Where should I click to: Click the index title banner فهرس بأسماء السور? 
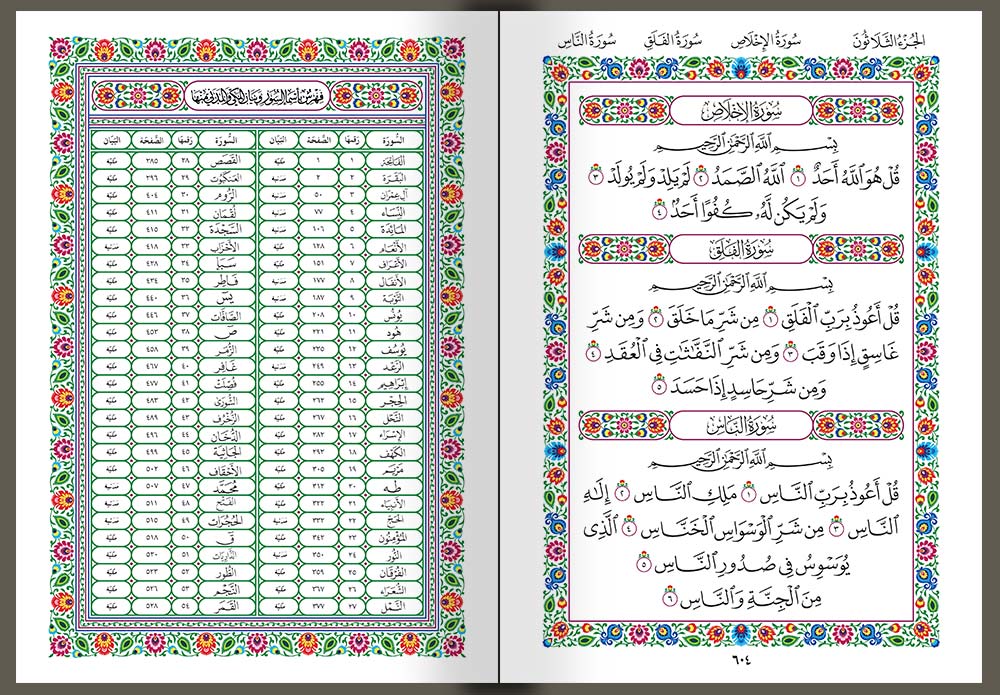click(x=258, y=96)
